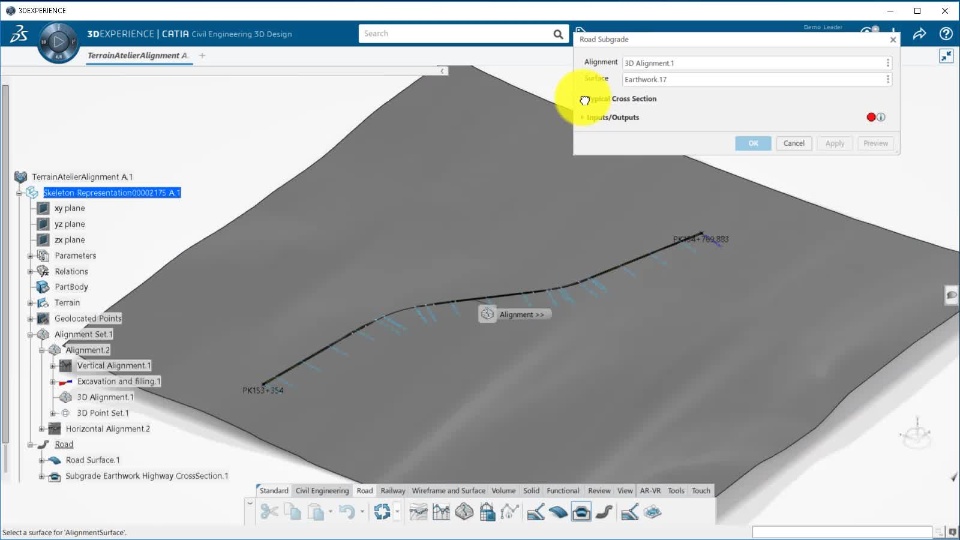Click the view orientation robot widget
960x540 pixels.
pos(916,433)
